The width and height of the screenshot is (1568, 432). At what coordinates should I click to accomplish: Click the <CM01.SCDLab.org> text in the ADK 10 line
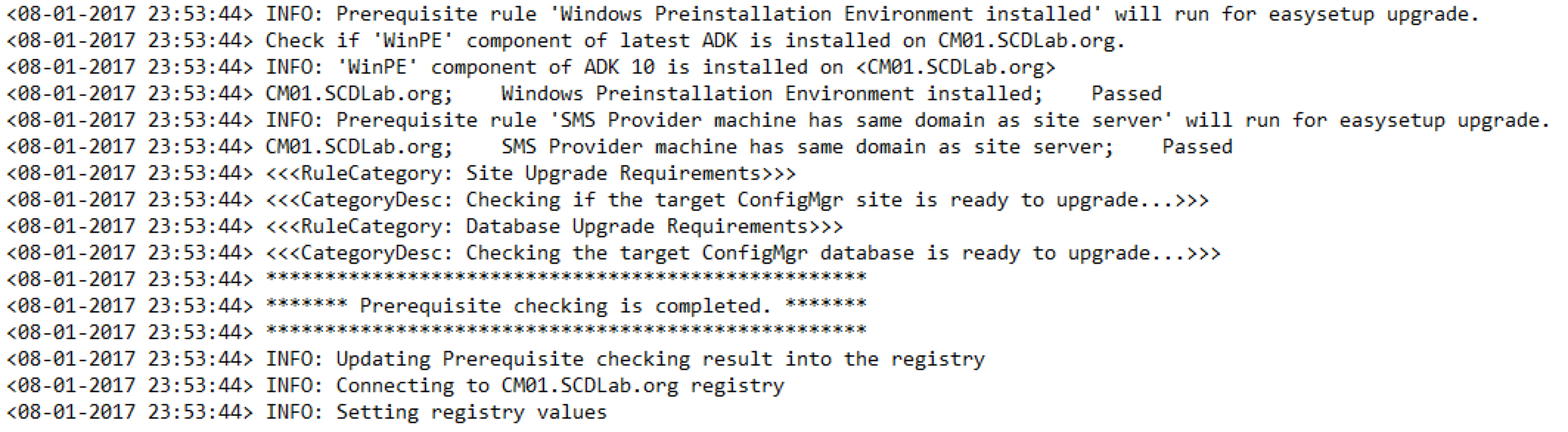coord(956,67)
